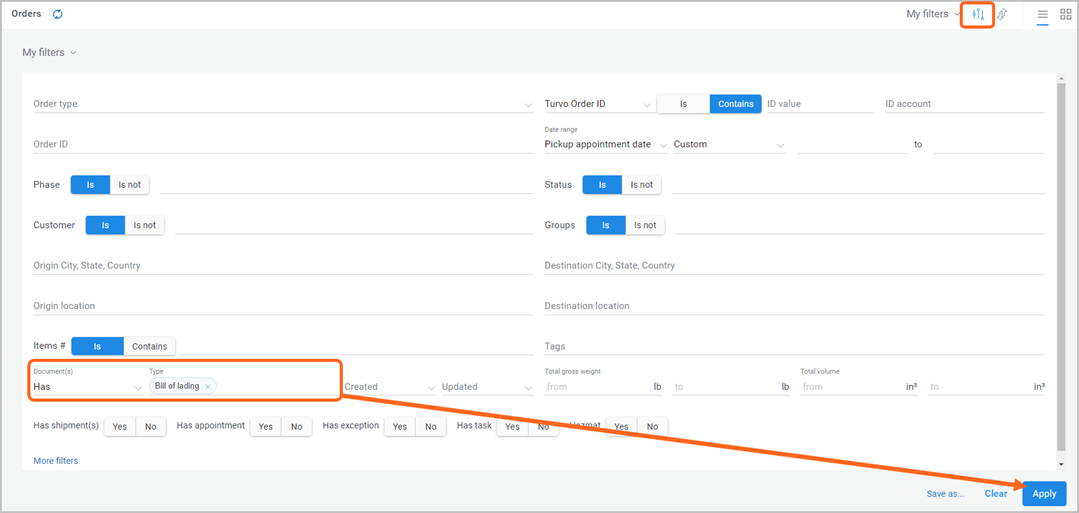Open the filter sliders icon
This screenshot has height=513, width=1079.
coord(978,14)
